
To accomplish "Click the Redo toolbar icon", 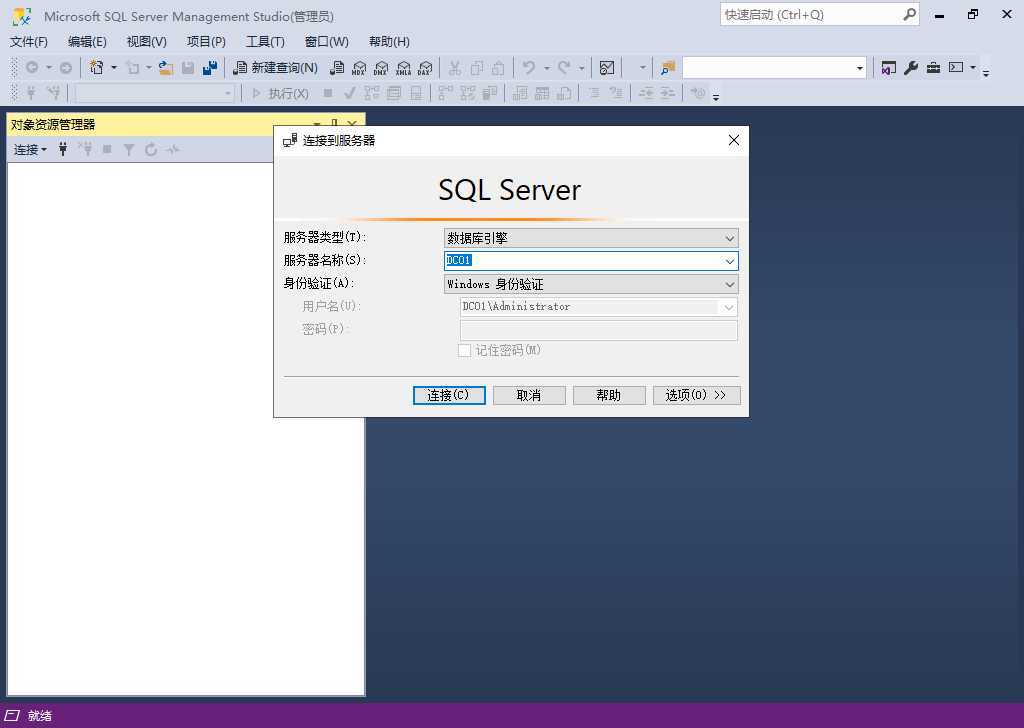I will click(564, 67).
